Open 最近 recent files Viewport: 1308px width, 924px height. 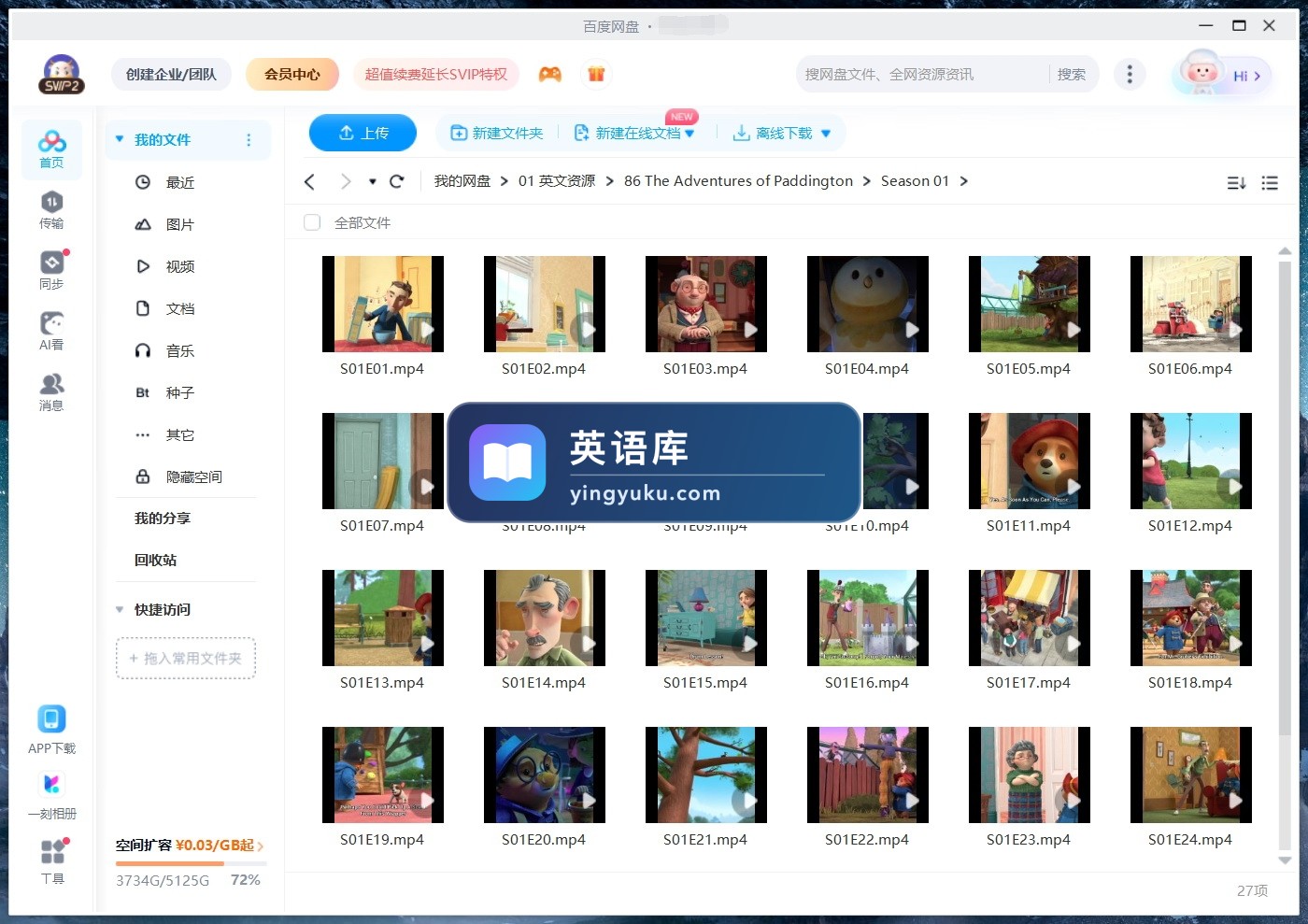click(180, 182)
